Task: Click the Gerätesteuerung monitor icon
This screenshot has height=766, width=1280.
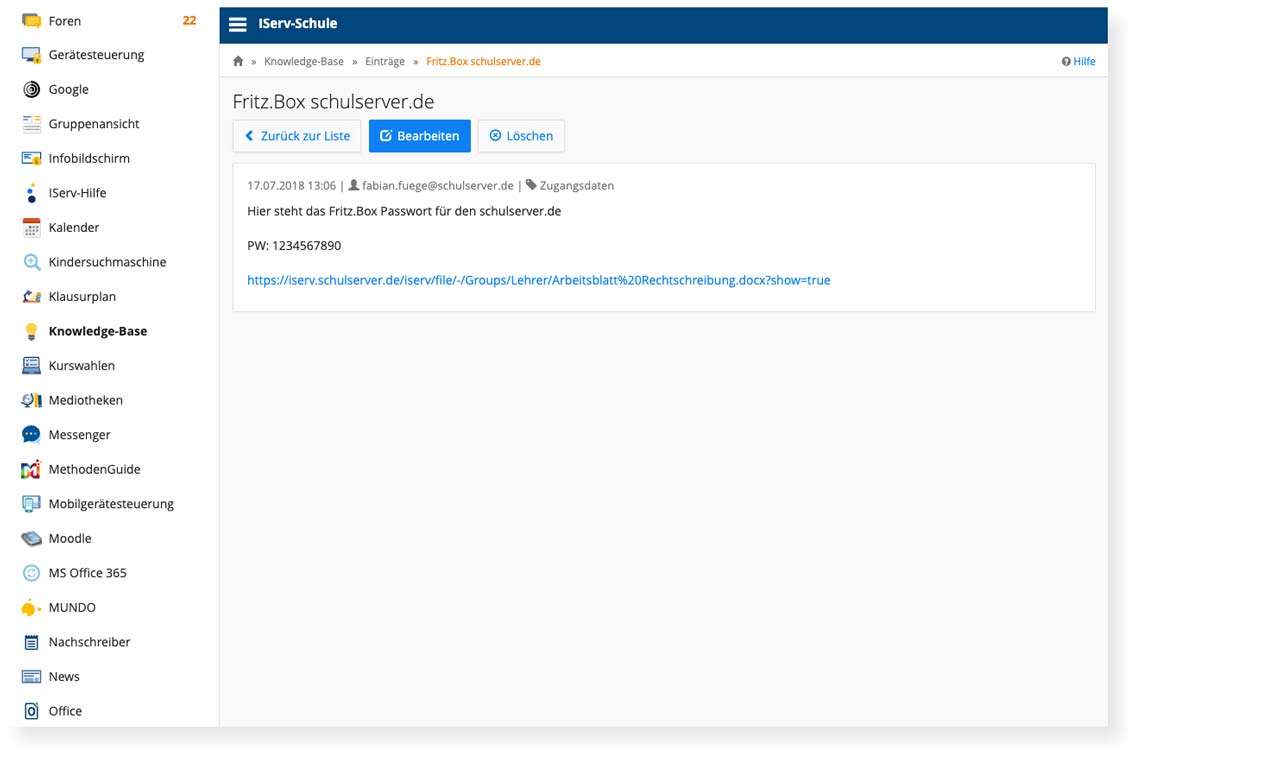Action: pyautogui.click(x=31, y=55)
